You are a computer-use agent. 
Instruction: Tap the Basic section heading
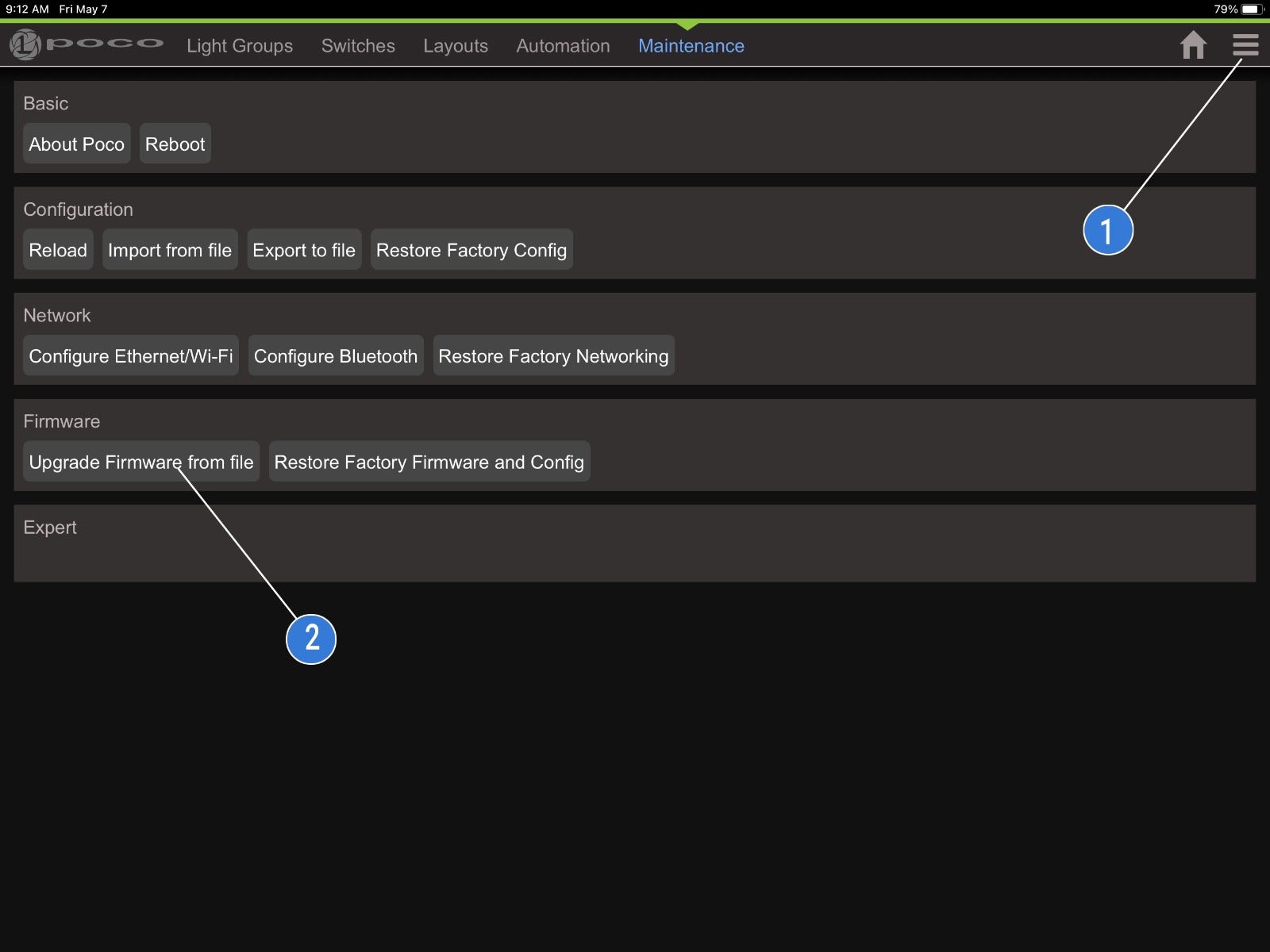[46, 103]
